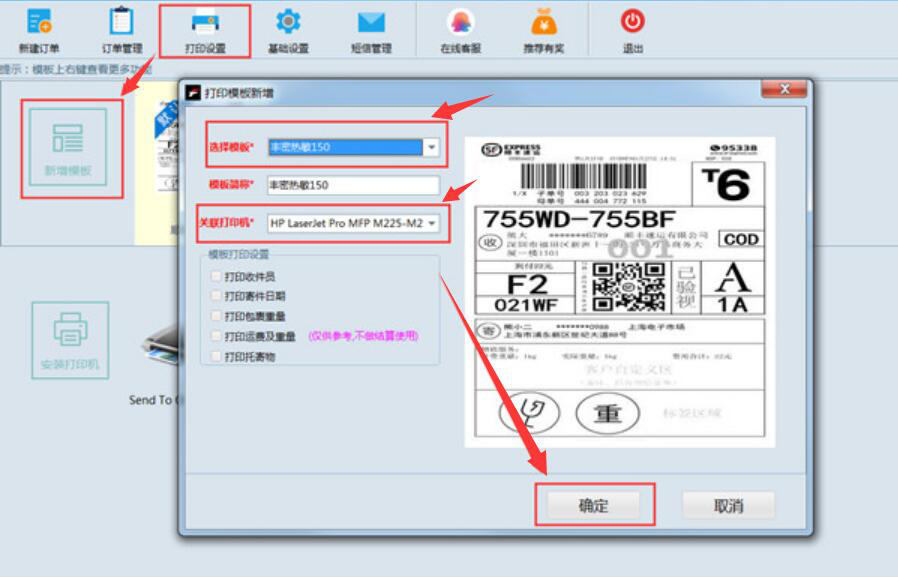This screenshot has width=898, height=578.
Task: Close the 打印模板新增 dialog
Action: [784, 89]
